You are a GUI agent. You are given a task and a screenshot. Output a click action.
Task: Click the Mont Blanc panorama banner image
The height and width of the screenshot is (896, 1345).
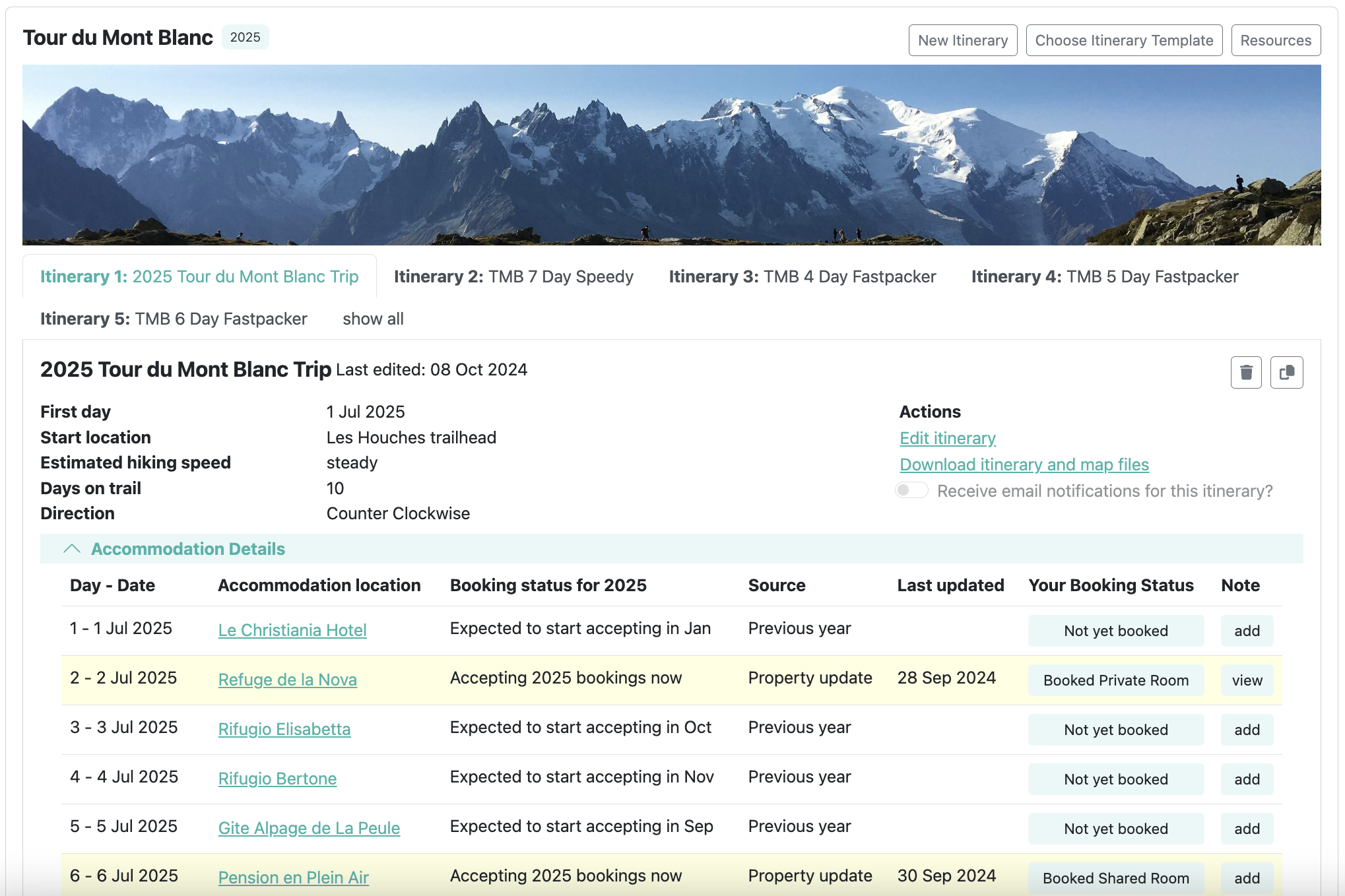coord(671,155)
